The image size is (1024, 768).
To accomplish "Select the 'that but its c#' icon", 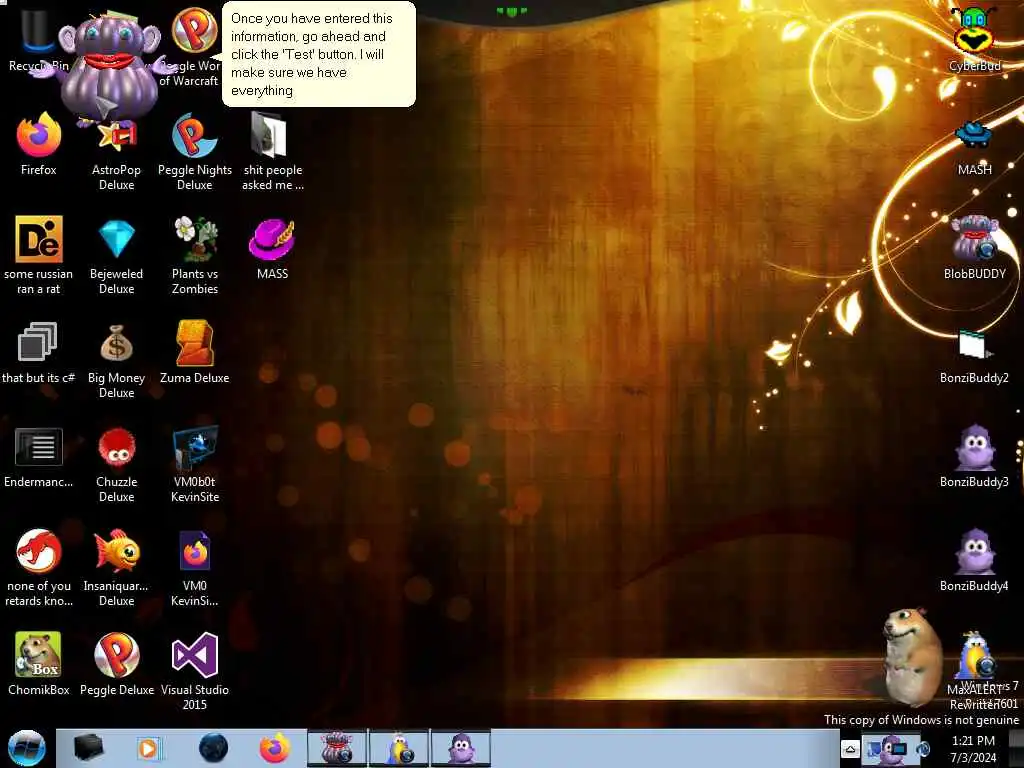I will click(x=39, y=353).
